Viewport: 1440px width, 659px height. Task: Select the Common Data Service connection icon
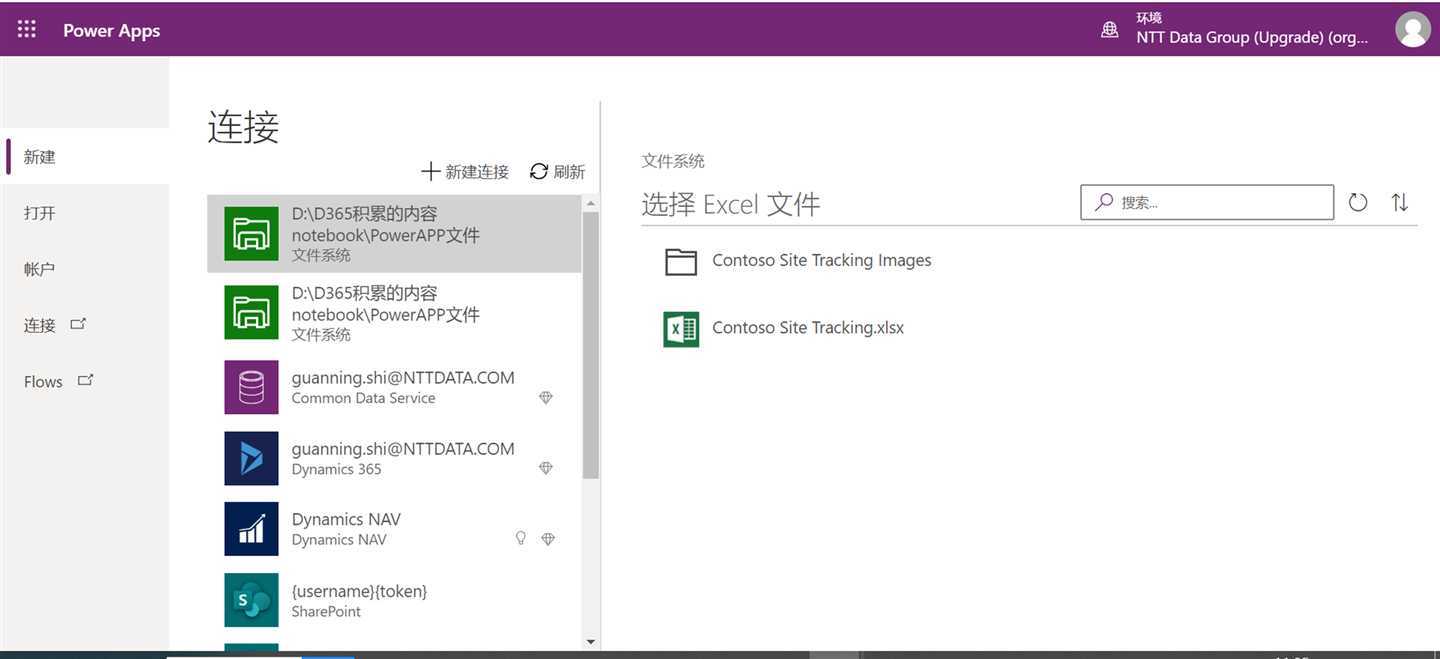pos(251,387)
